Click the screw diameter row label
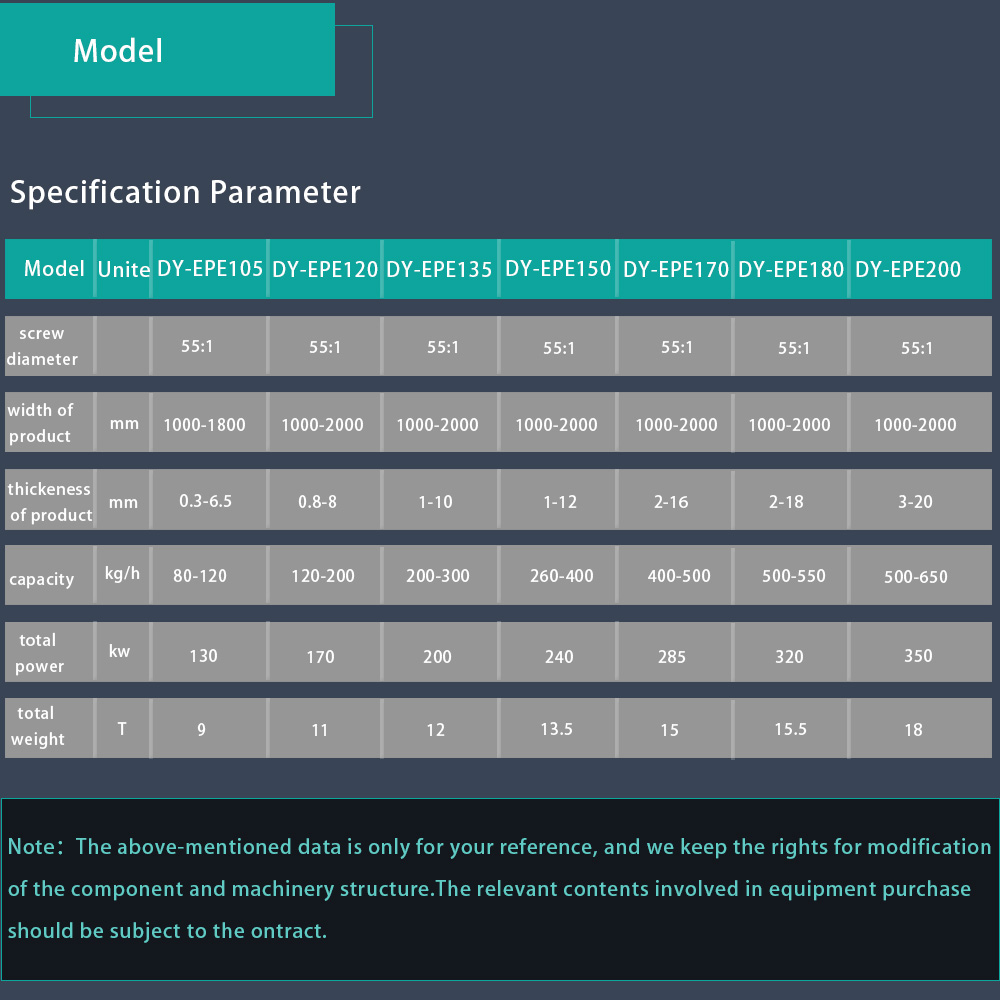This screenshot has height=1000, width=1000. (42, 346)
